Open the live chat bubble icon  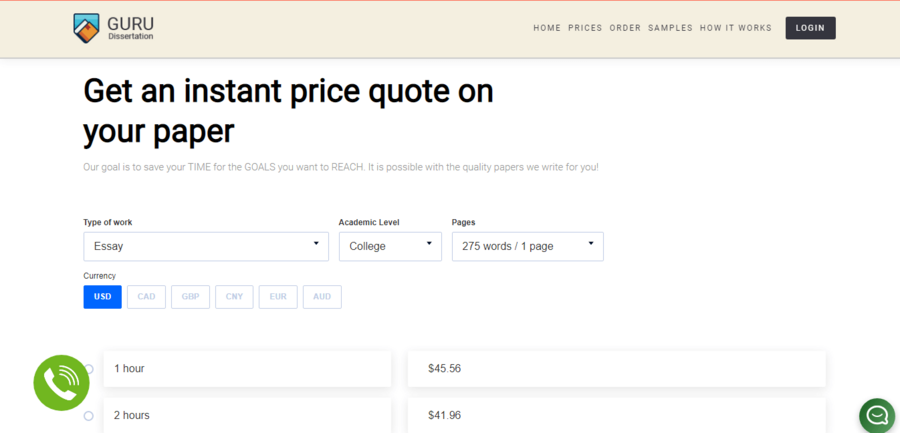878,416
